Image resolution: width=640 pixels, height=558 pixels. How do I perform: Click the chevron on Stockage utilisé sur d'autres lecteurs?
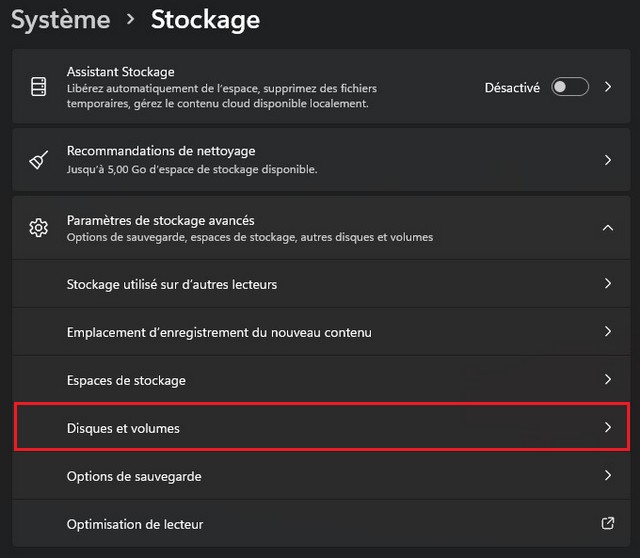tap(608, 284)
